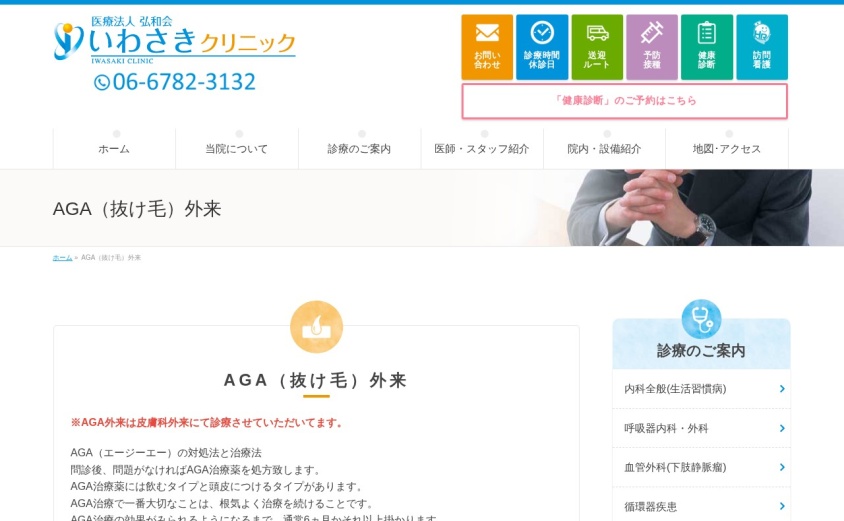
Task: Click the orange hair follicle icon
Action: pos(316,327)
